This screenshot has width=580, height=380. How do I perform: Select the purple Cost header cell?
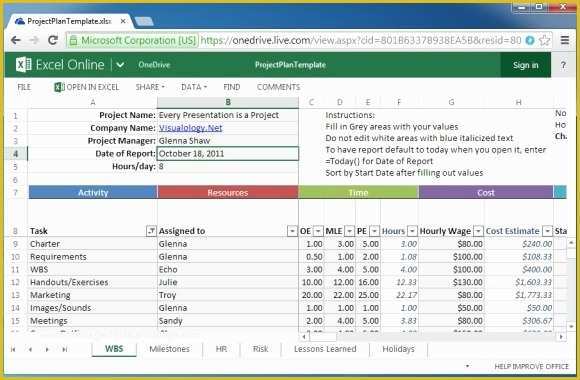tap(486, 192)
